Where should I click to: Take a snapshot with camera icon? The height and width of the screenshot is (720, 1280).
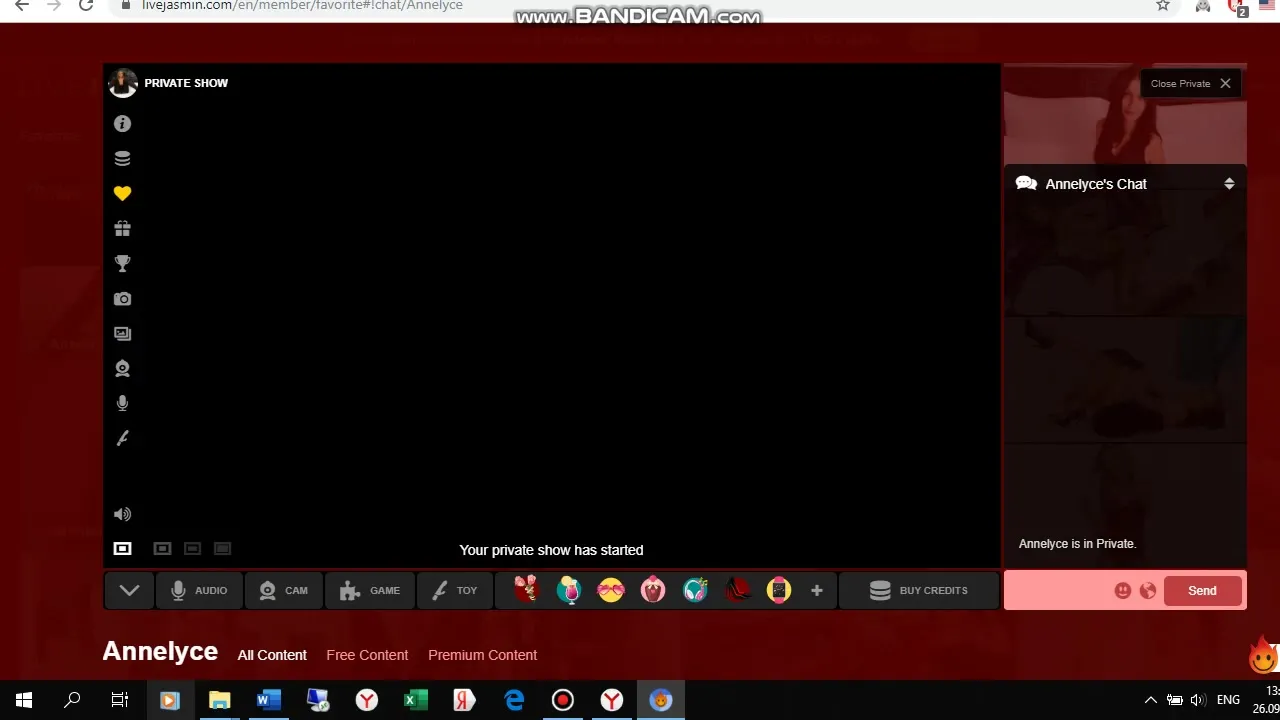coord(122,299)
